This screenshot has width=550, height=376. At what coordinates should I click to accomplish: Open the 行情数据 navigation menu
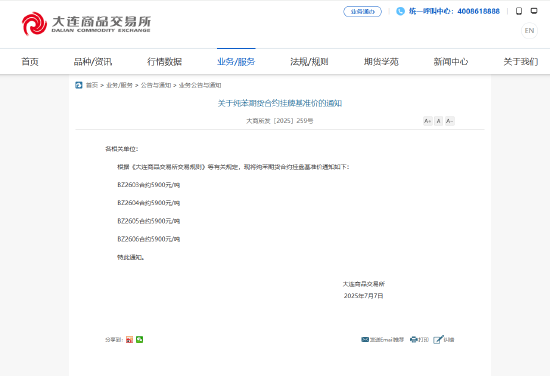click(x=165, y=62)
